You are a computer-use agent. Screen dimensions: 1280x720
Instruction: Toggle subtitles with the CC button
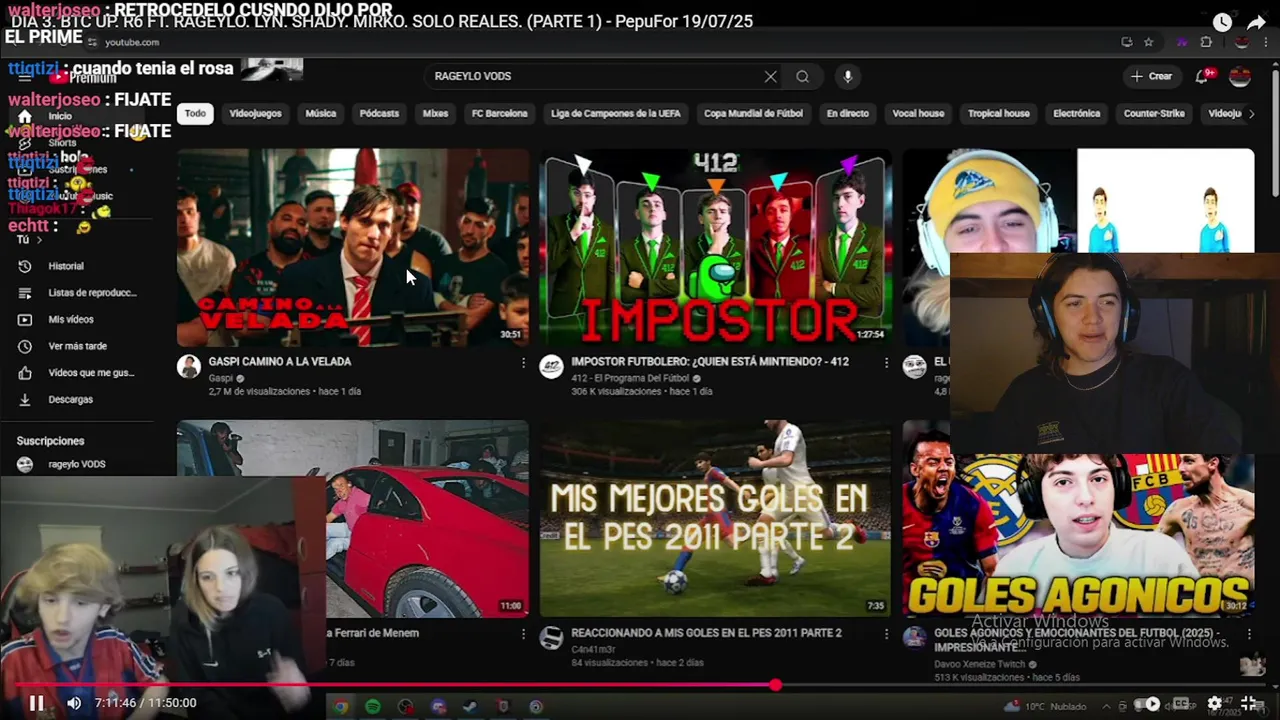coord(1181,703)
